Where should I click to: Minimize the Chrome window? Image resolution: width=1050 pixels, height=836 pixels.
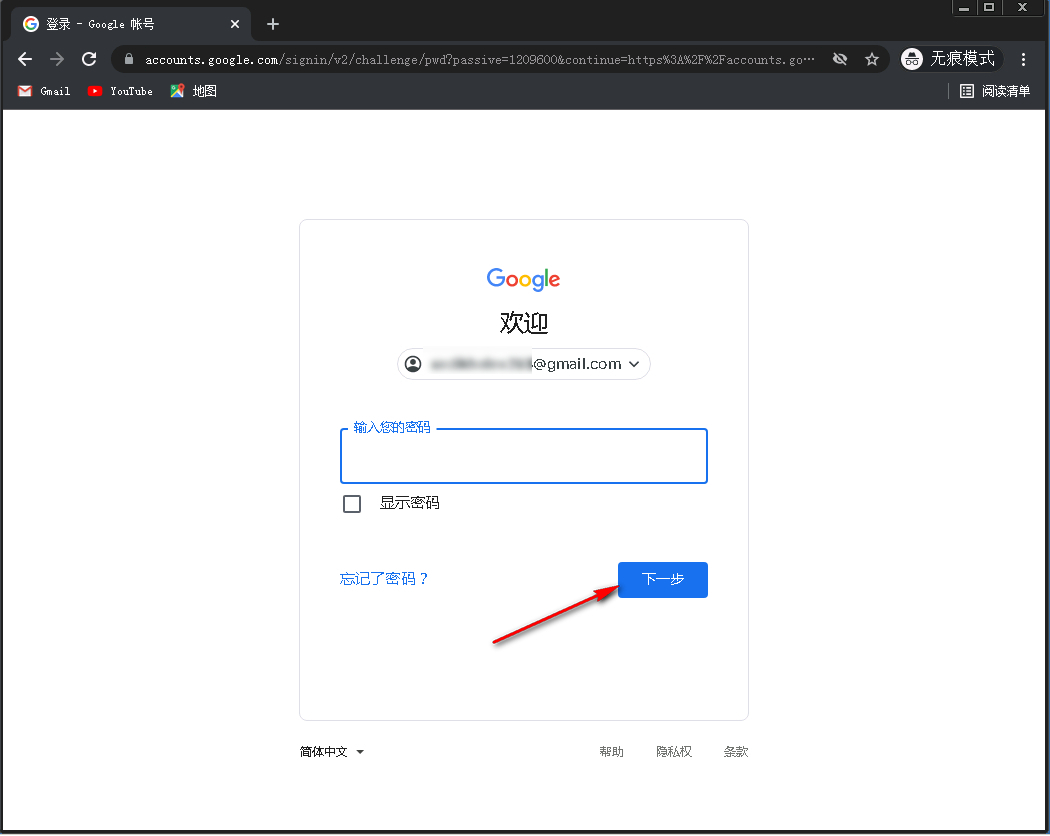pos(964,8)
